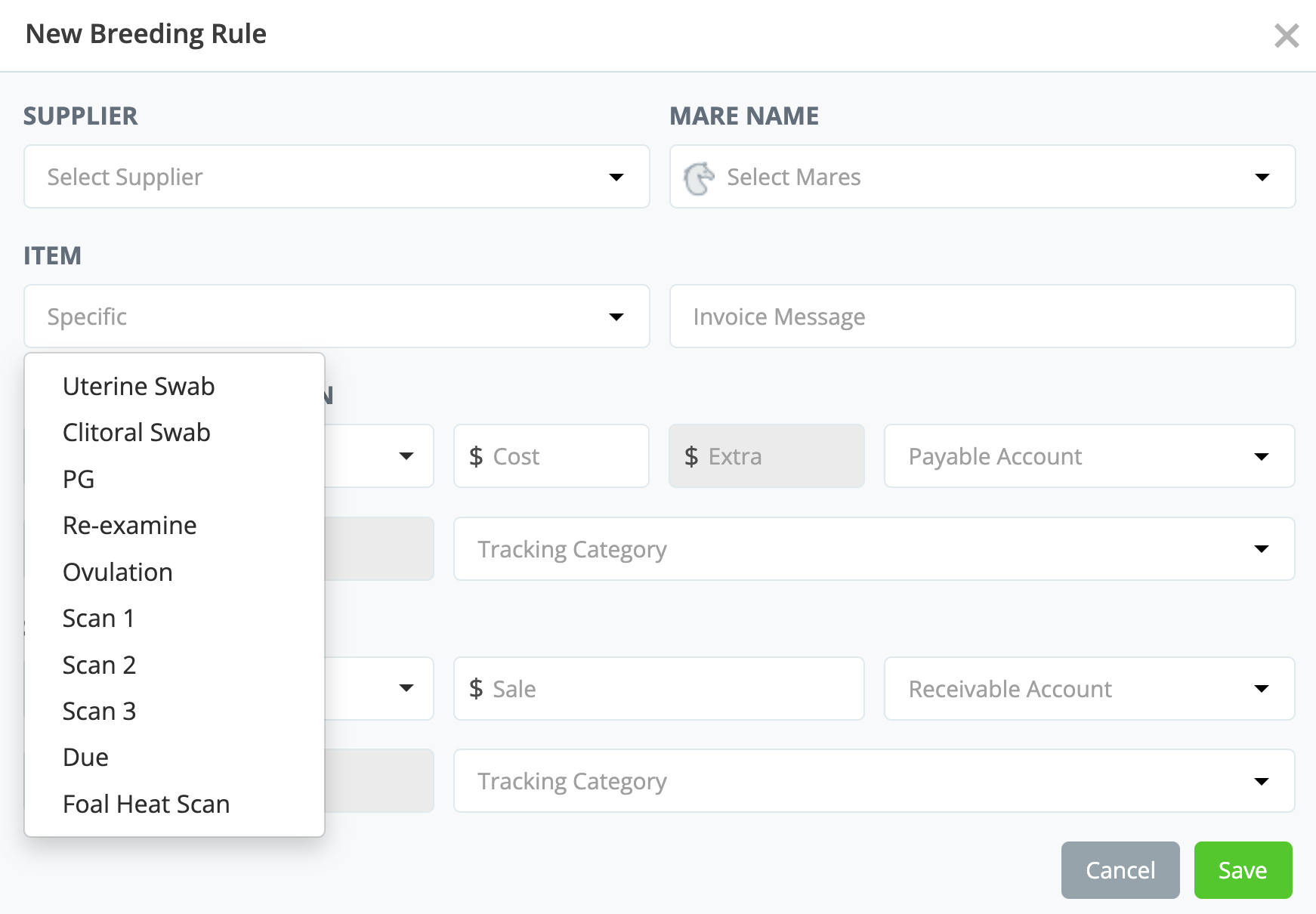Choose Uterine Swab from the list
1316x914 pixels.
click(139, 387)
